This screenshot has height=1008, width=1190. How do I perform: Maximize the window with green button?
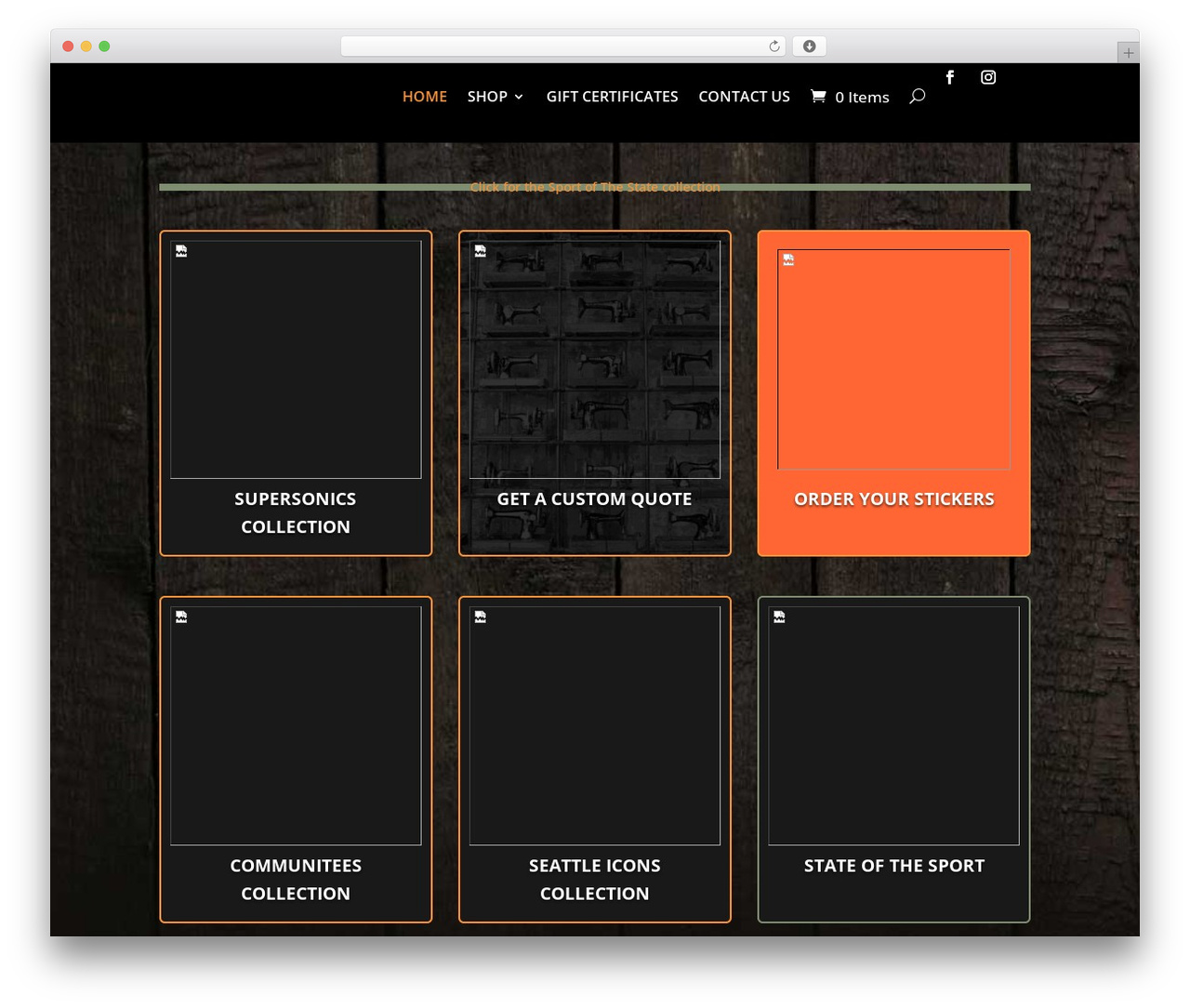pyautogui.click(x=104, y=46)
